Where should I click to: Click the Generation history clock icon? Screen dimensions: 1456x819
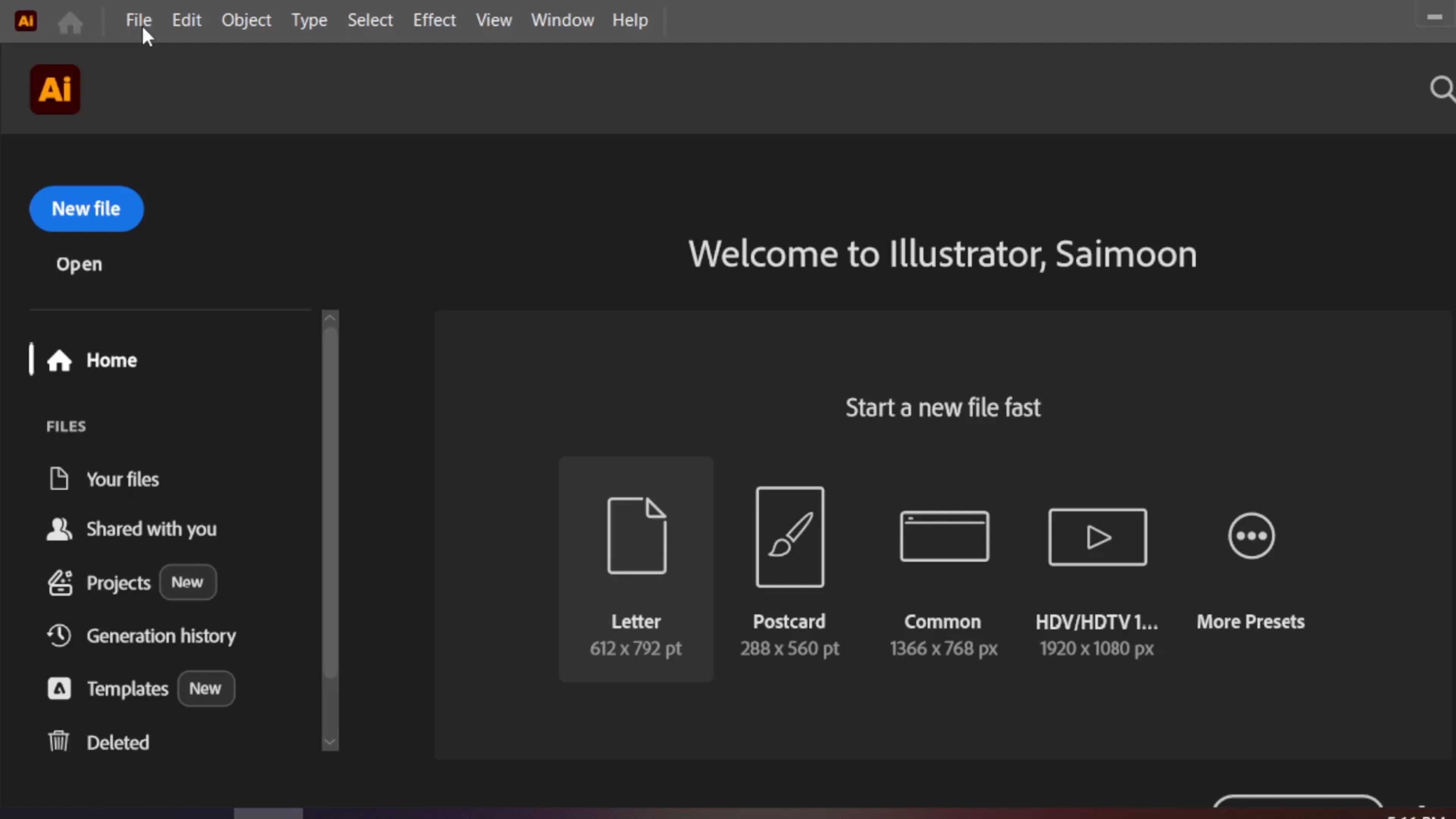point(59,635)
